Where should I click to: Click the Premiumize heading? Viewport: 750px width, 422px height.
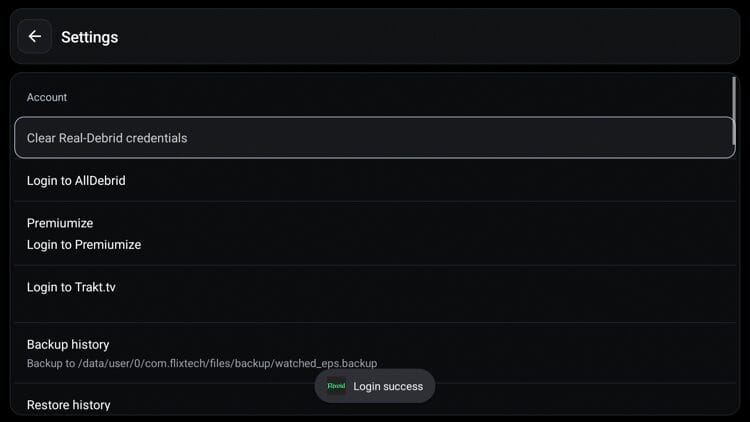pyautogui.click(x=60, y=223)
